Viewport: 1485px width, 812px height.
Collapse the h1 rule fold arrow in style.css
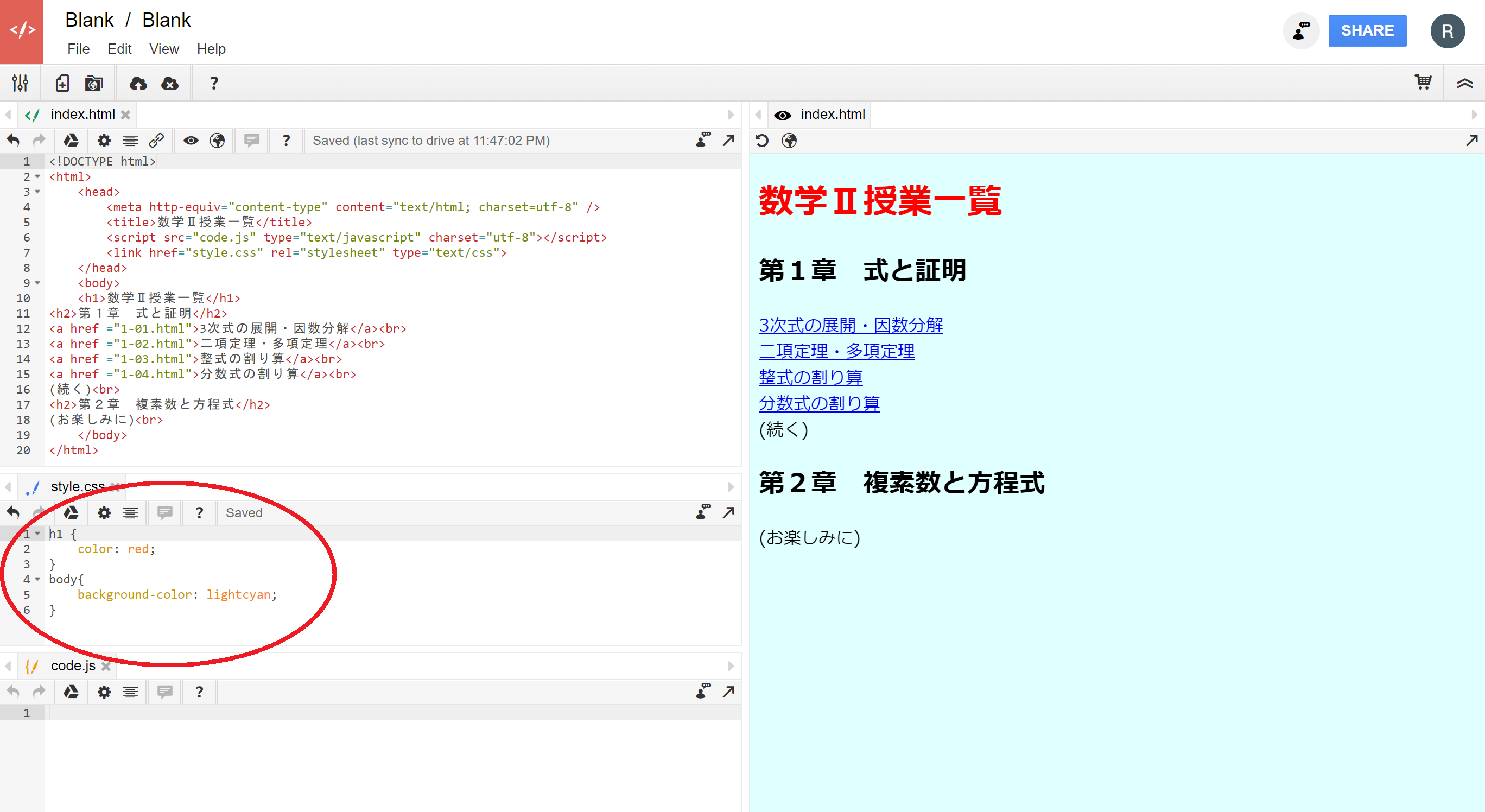[37, 534]
